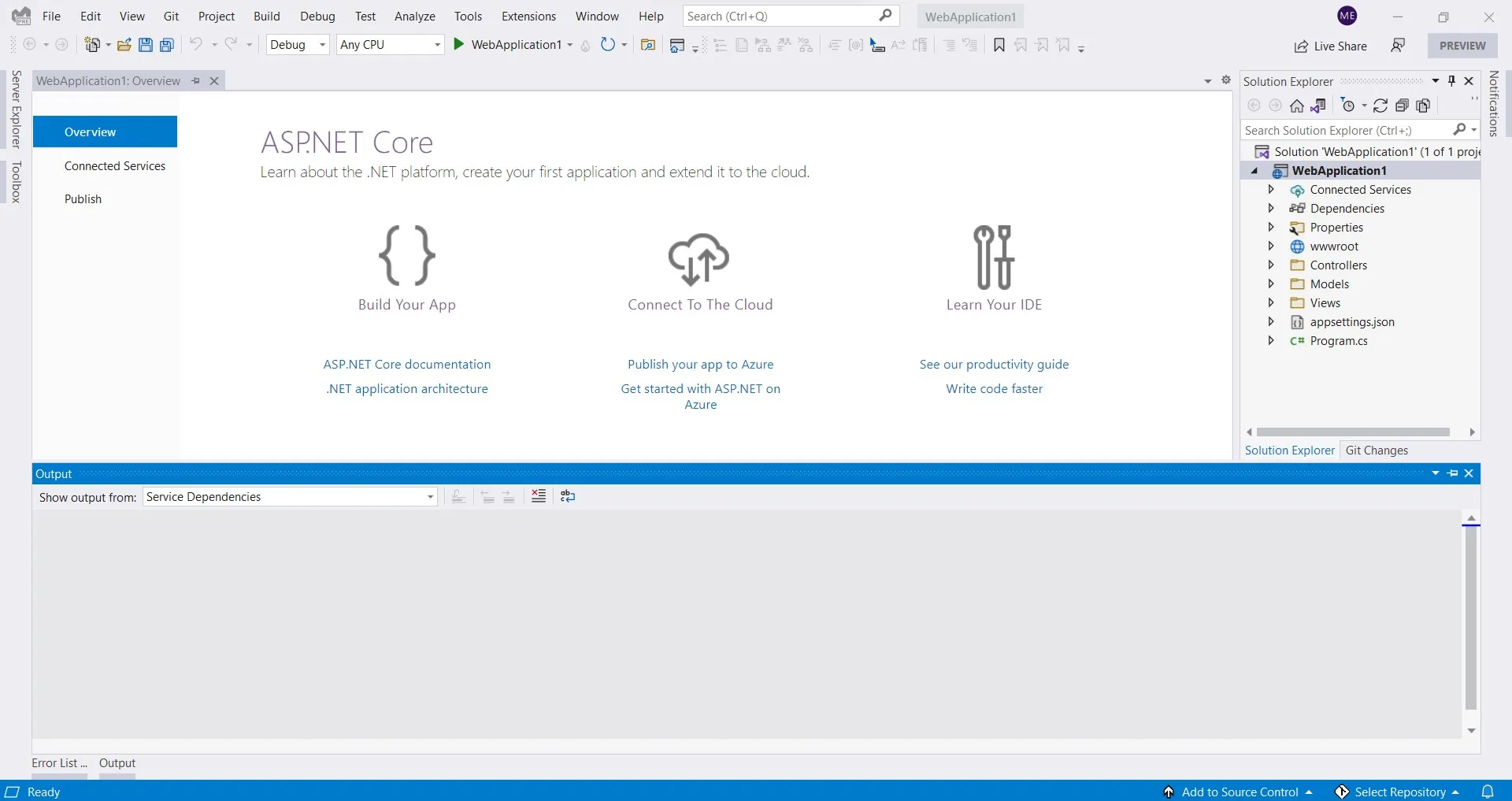Click the Output window vertical scrollbar

click(1471, 617)
